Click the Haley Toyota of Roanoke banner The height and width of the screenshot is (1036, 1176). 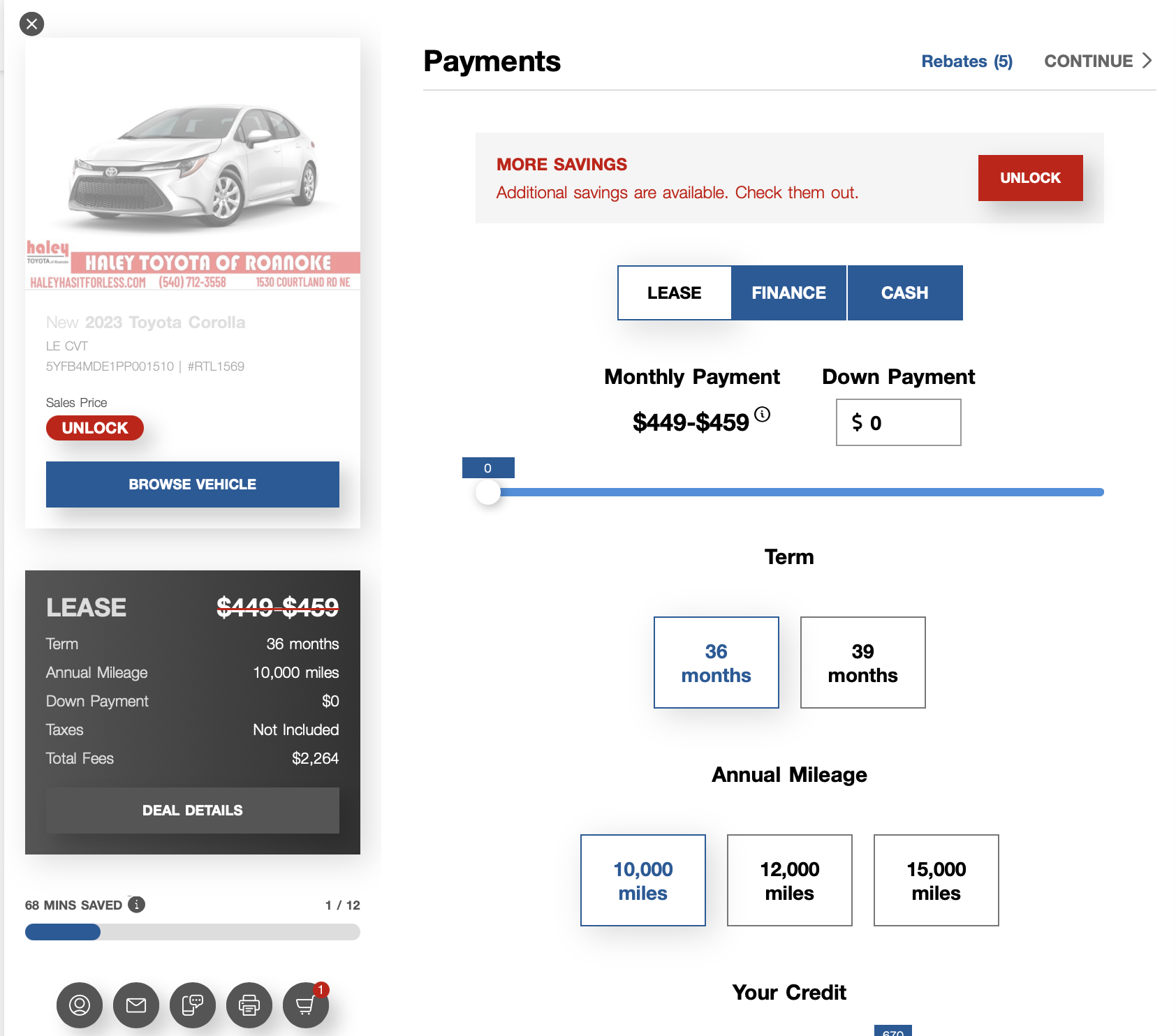click(193, 265)
